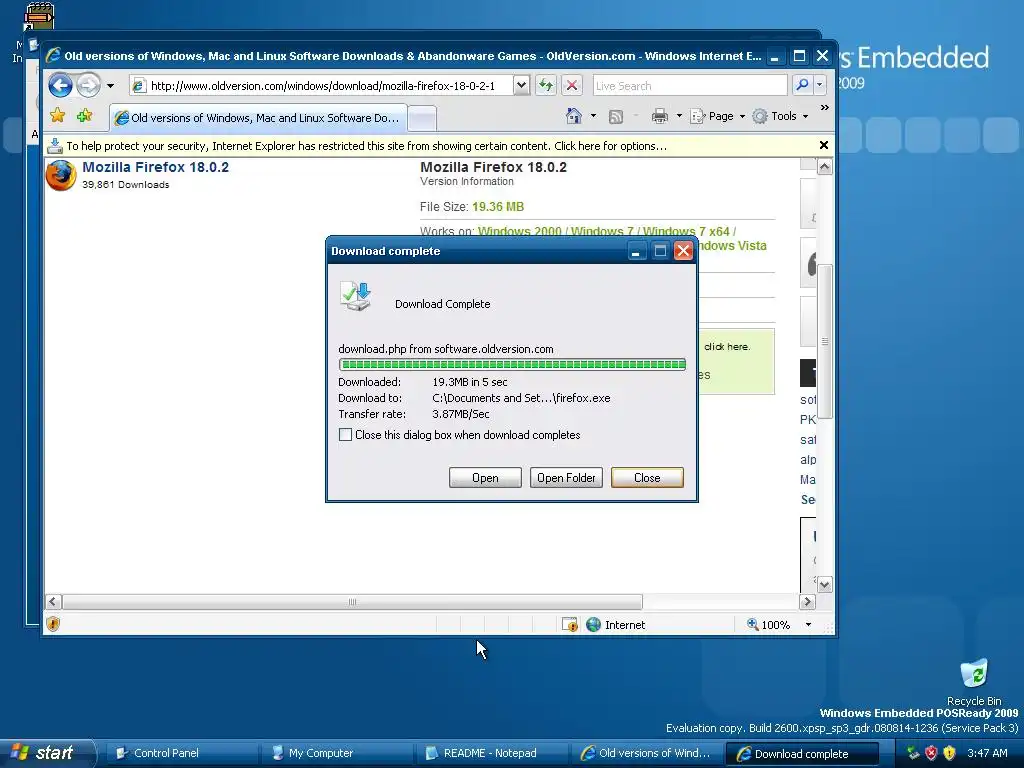This screenshot has width=1024, height=768.
Task: Expand the Print options dropdown arrow
Action: [x=679, y=116]
